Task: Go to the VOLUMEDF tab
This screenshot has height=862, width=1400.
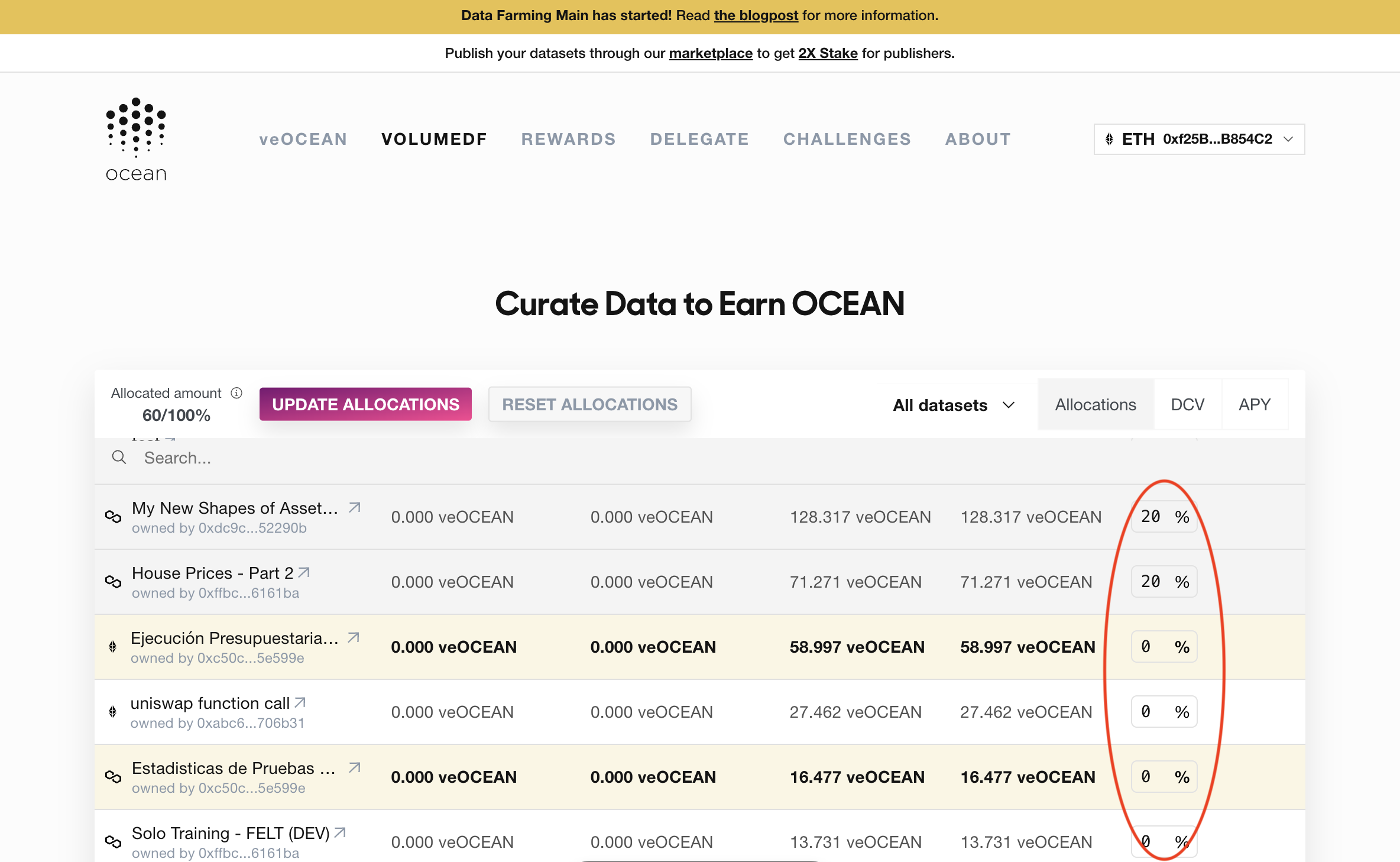Action: 435,139
